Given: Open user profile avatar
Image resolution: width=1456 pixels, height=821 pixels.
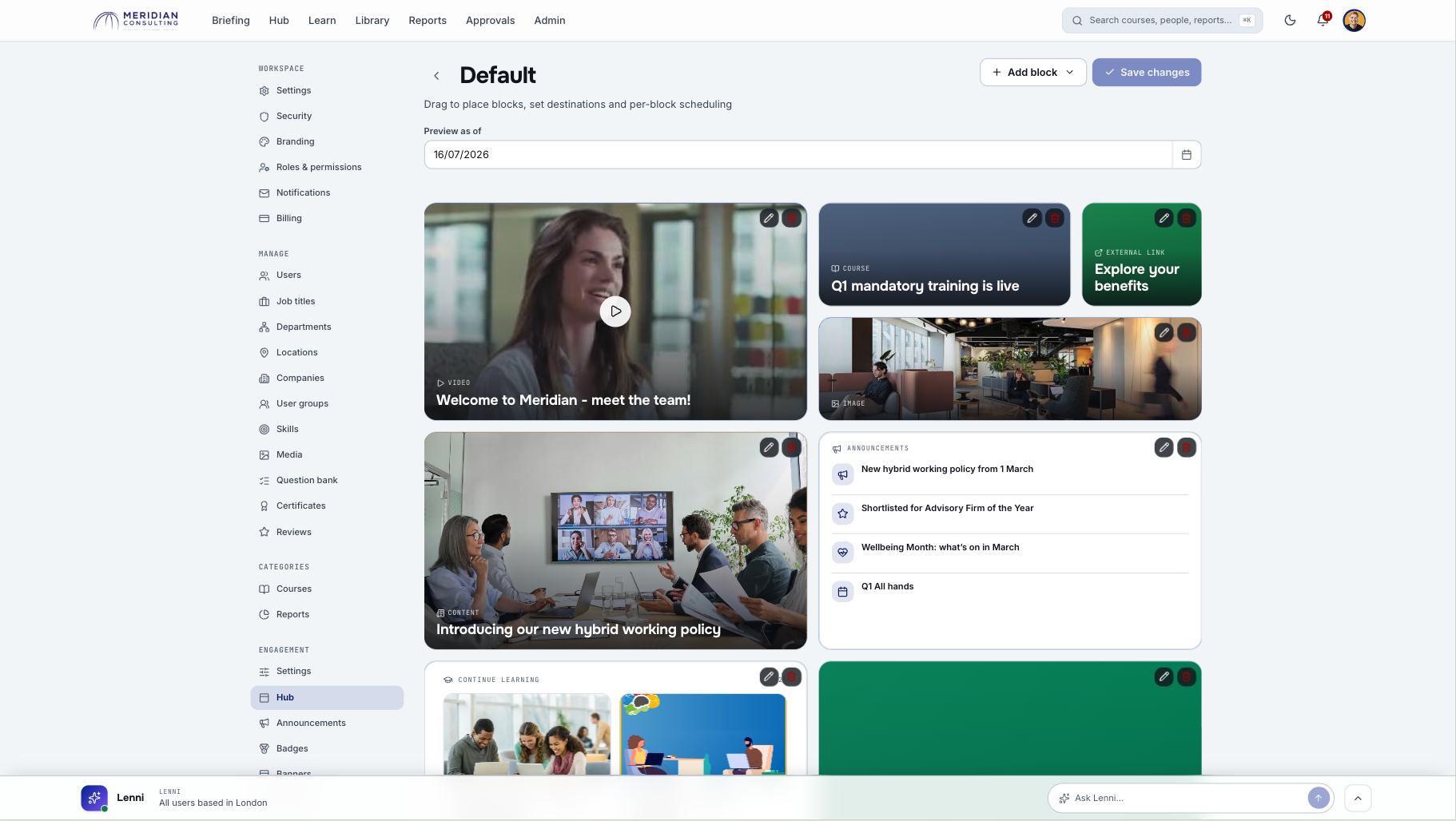Looking at the screenshot, I should pyautogui.click(x=1354, y=21).
